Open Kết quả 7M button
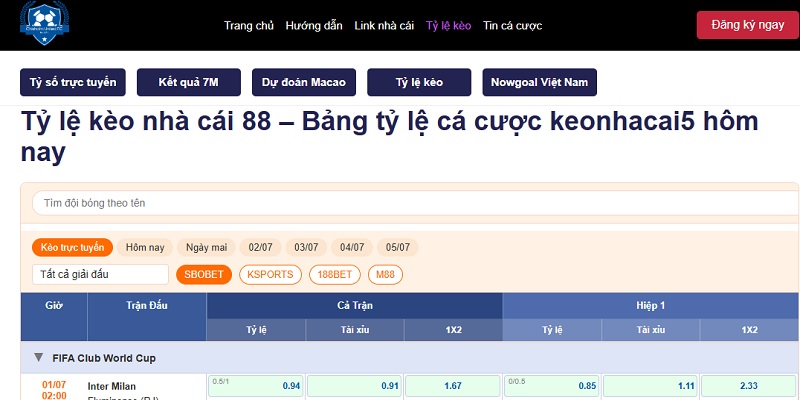Viewport: 800px width, 400px height. (x=189, y=82)
